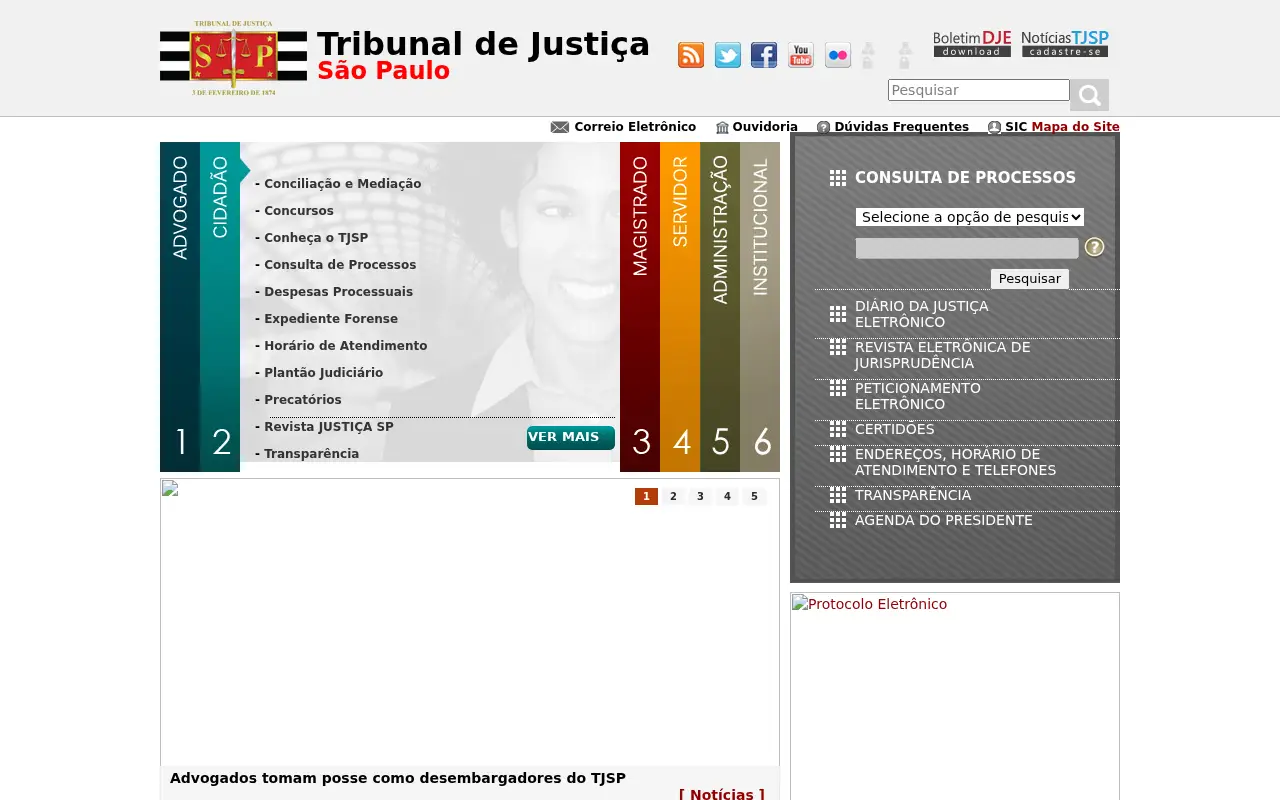Viewport: 1280px width, 800px height.
Task: Open the ADMINISTRAÇÃO tab
Action: [720, 307]
